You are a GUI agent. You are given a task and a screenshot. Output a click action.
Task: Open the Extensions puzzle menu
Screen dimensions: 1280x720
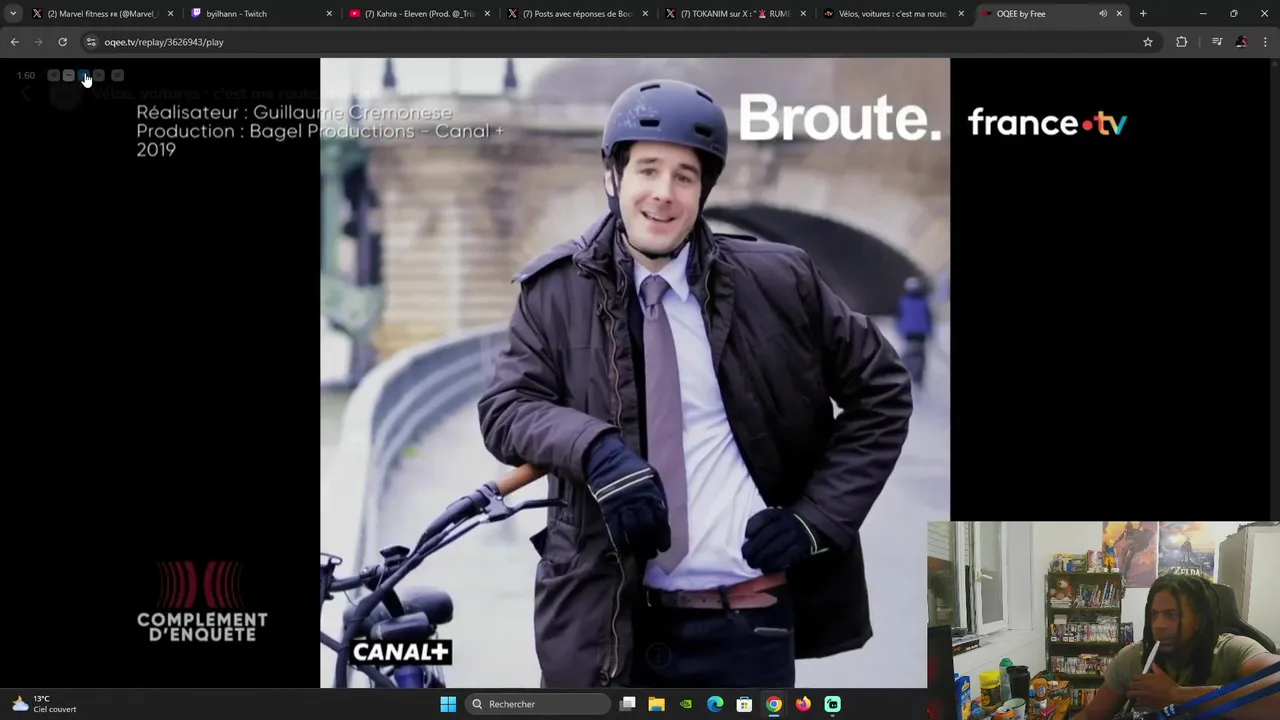tap(1181, 42)
